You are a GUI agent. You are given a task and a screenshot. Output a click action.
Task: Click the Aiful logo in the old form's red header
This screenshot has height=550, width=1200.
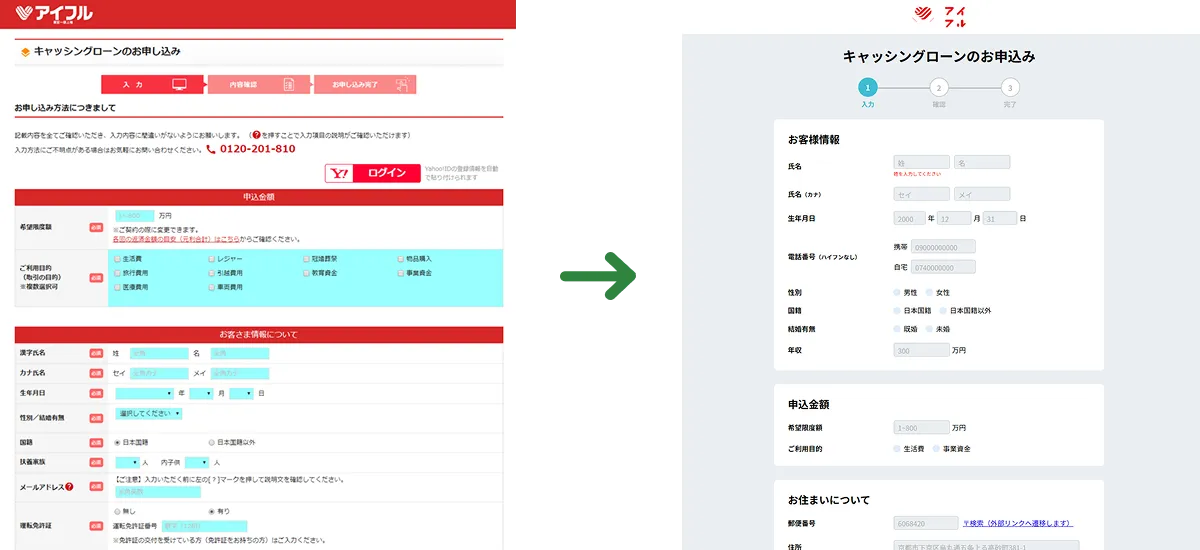56,13
